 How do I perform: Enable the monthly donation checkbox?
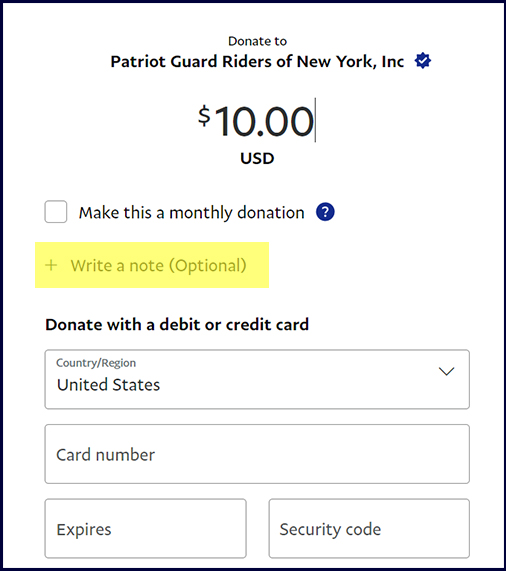[x=56, y=212]
